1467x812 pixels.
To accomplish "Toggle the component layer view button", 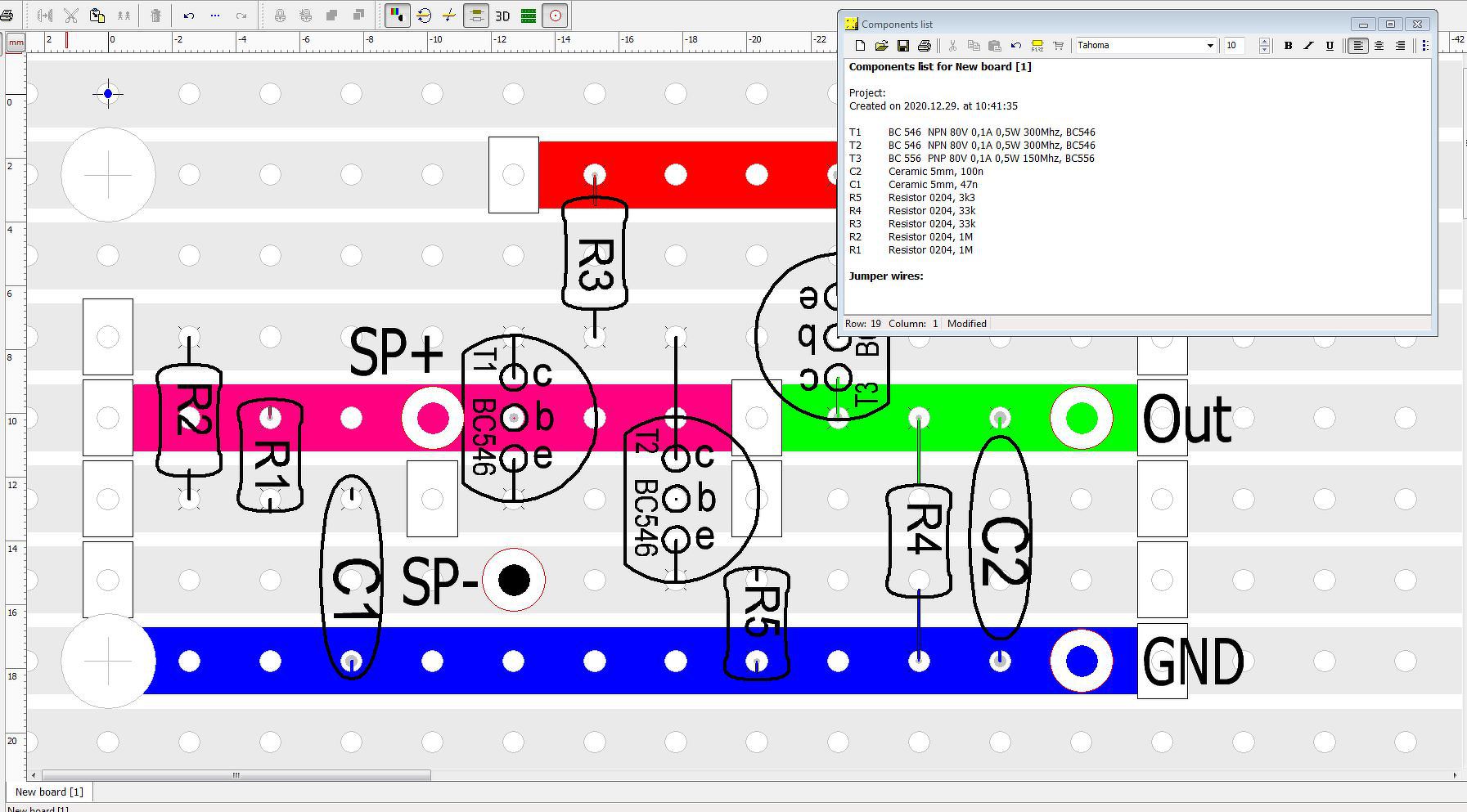I will click(x=476, y=16).
